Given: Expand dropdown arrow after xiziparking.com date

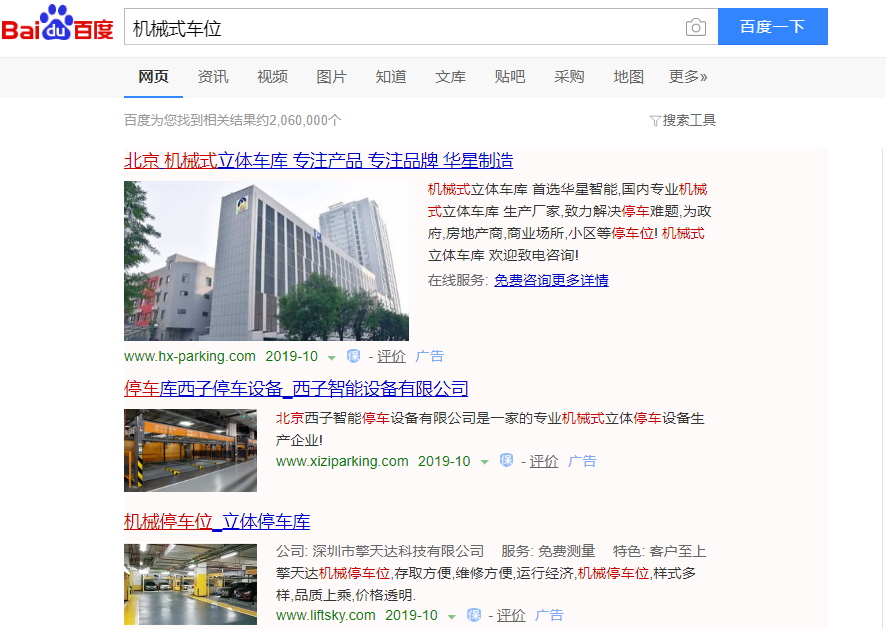Looking at the screenshot, I should click(x=484, y=462).
